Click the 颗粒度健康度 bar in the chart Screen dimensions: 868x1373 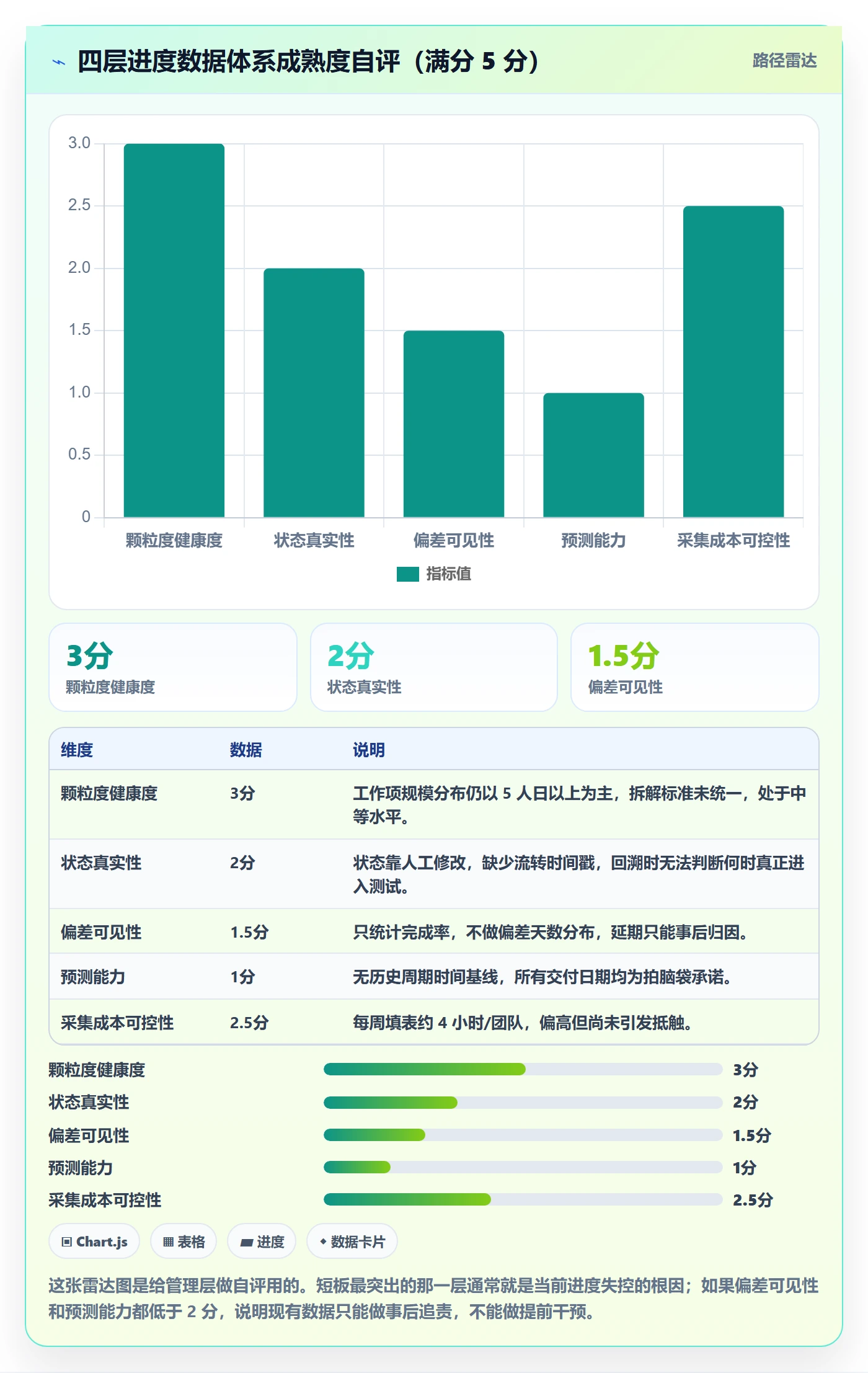pos(174,330)
